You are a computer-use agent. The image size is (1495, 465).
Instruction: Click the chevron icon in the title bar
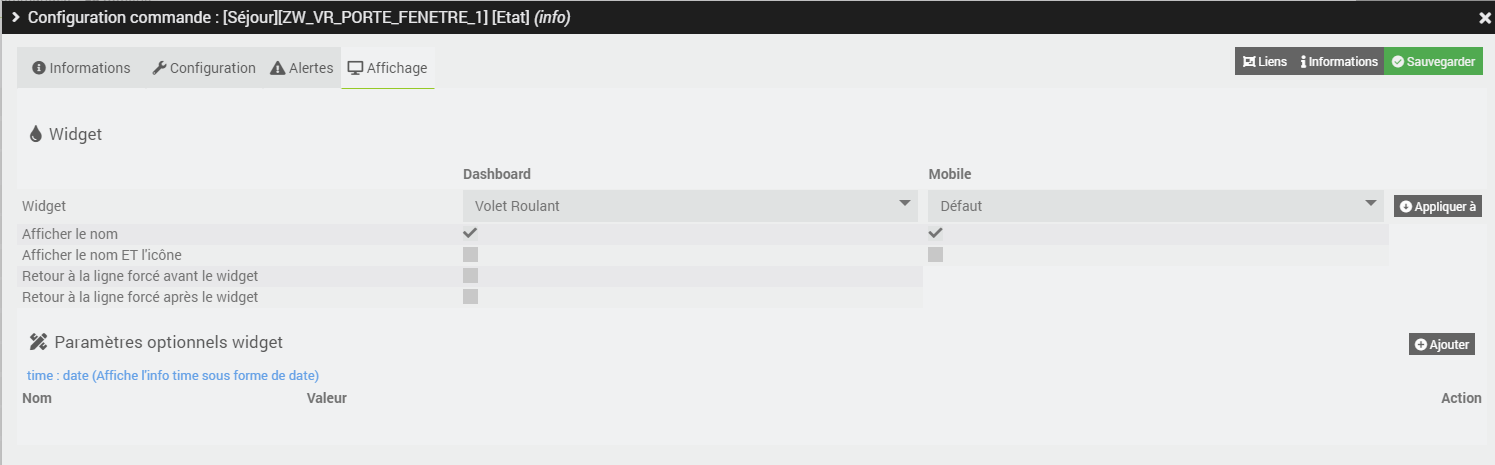(x=16, y=17)
